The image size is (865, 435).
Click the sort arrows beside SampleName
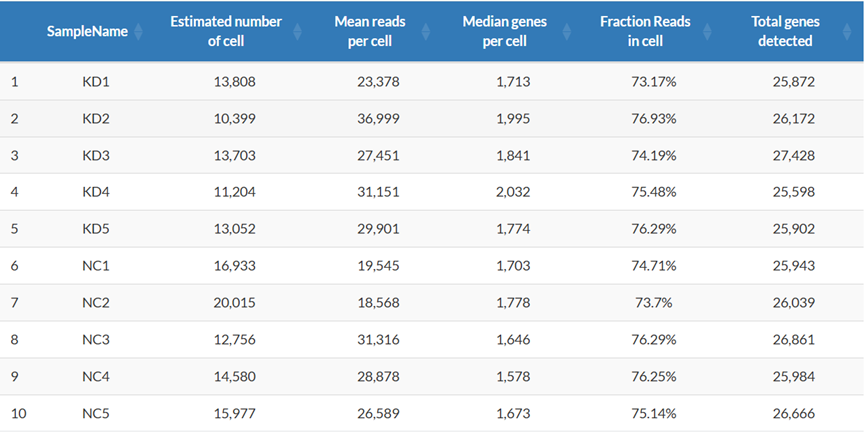click(138, 32)
